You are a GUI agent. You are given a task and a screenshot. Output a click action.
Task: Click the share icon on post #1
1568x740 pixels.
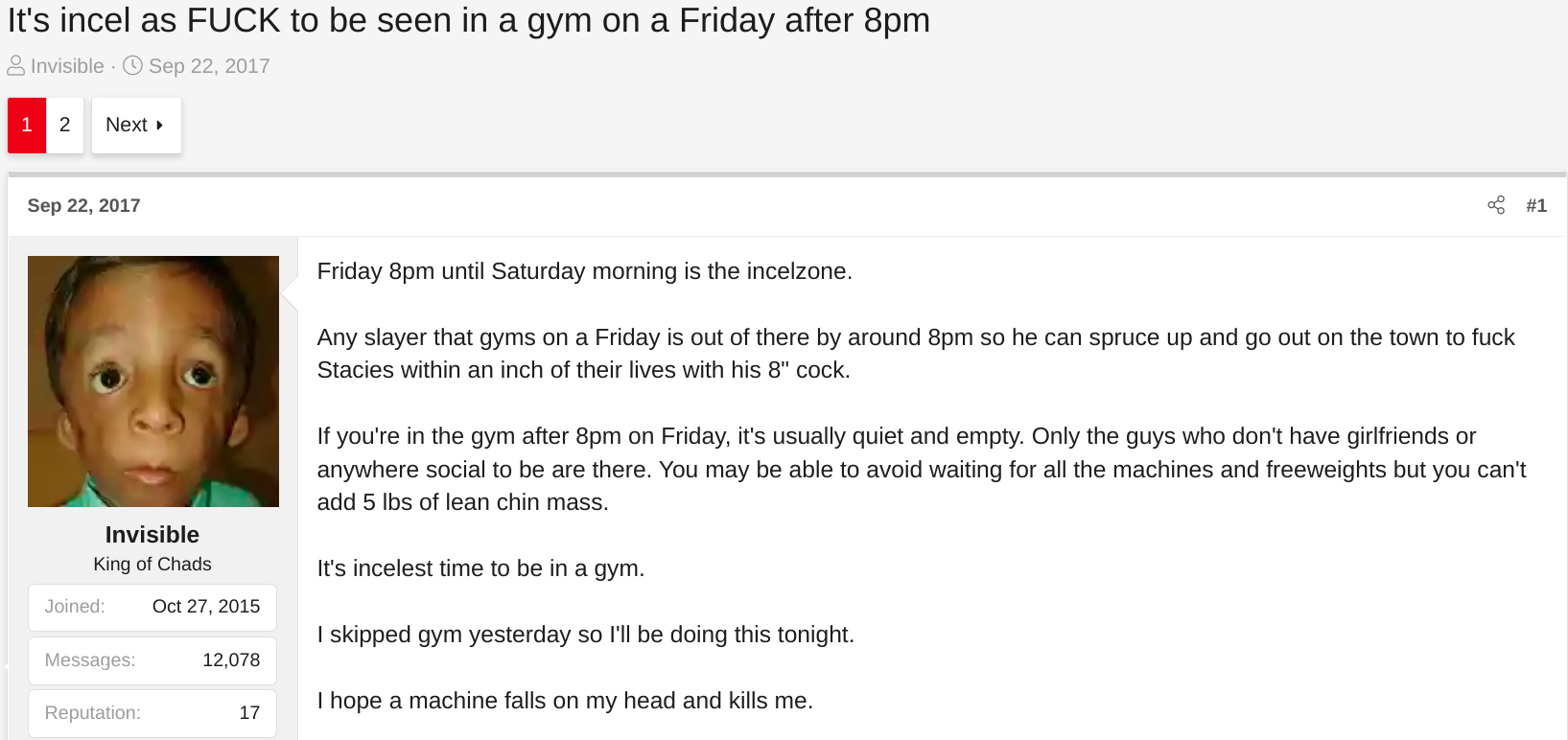pyautogui.click(x=1496, y=205)
